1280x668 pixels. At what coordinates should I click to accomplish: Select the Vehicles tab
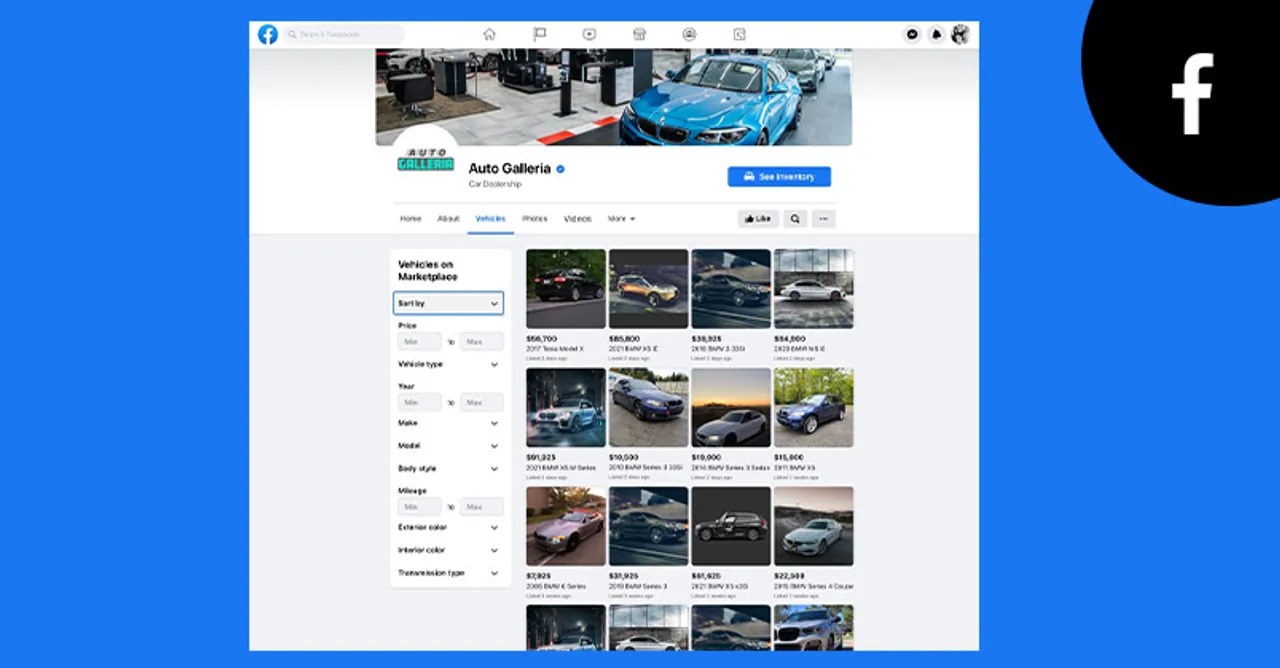click(490, 218)
